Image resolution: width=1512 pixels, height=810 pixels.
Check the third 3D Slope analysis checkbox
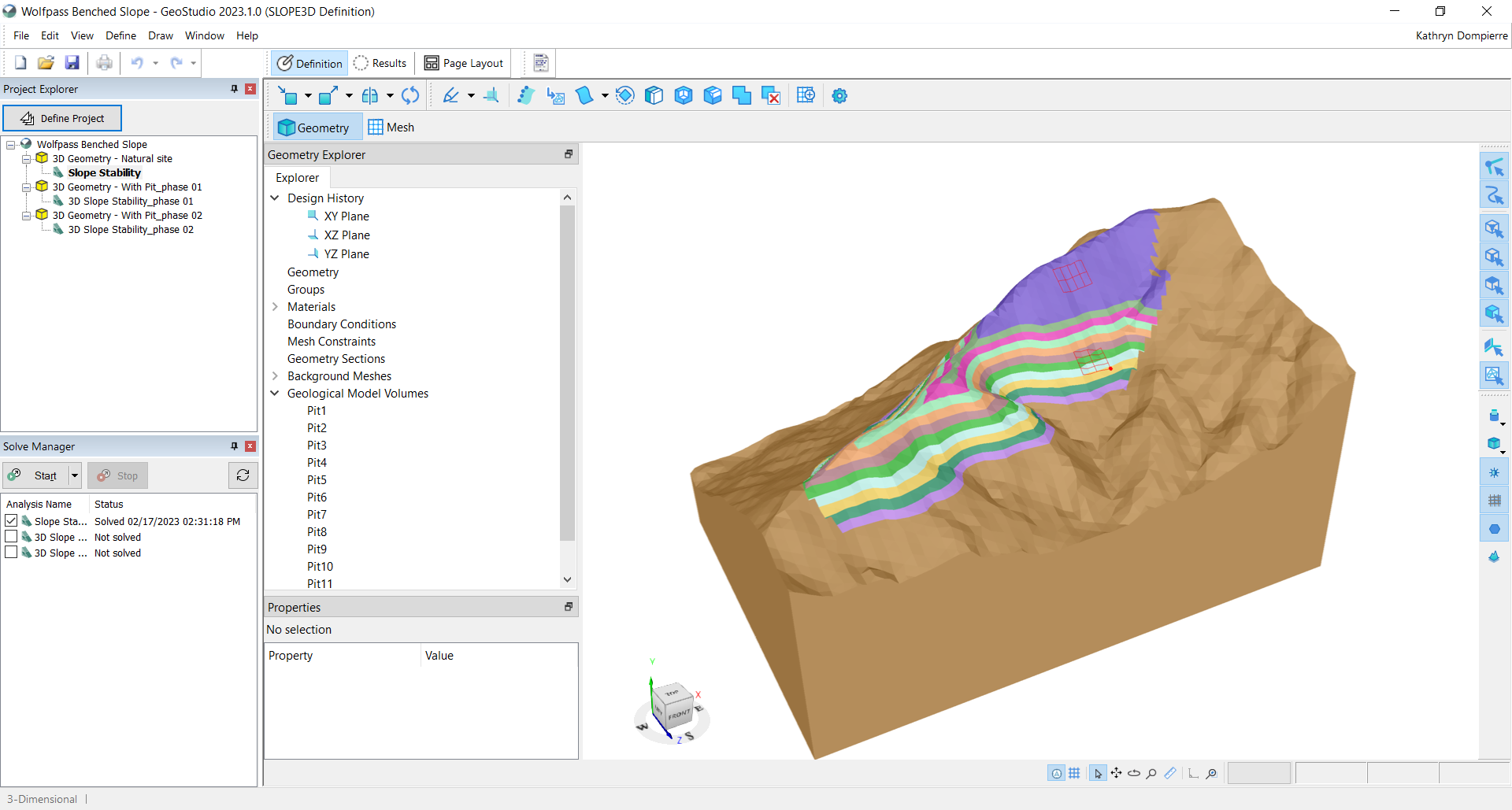[11, 553]
